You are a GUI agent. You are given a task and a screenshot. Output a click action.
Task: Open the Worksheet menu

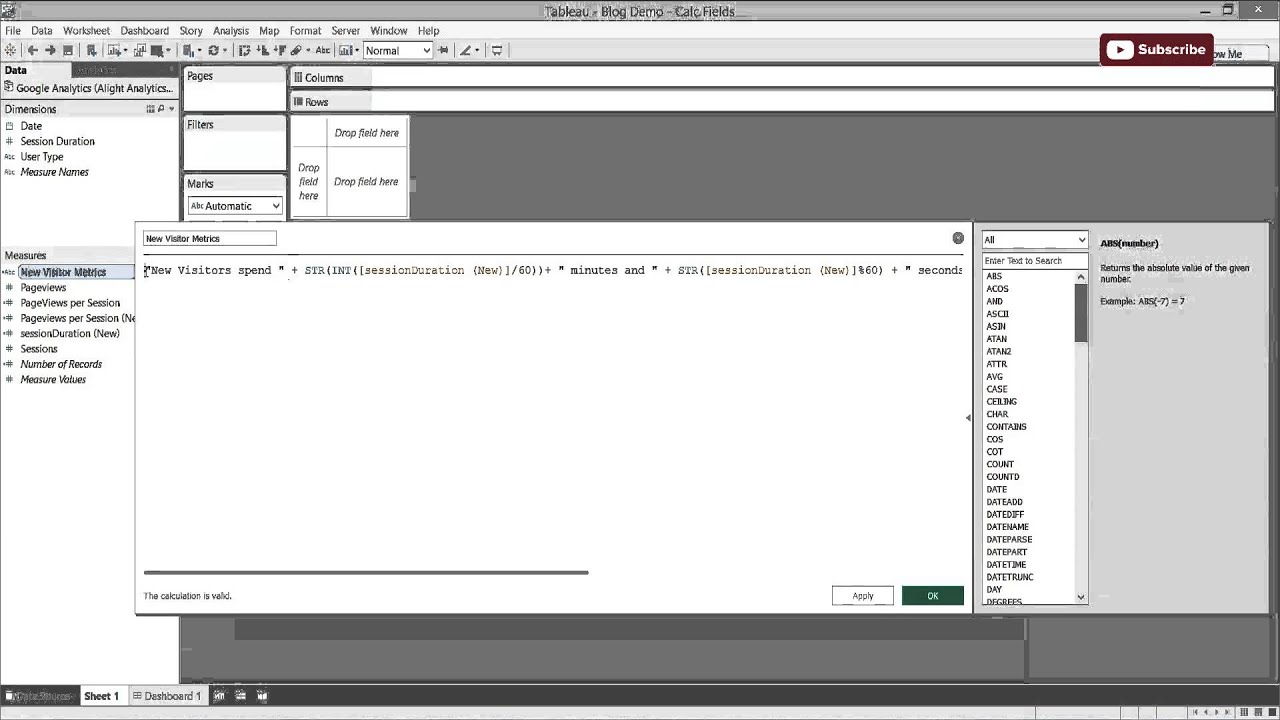[x=86, y=31]
